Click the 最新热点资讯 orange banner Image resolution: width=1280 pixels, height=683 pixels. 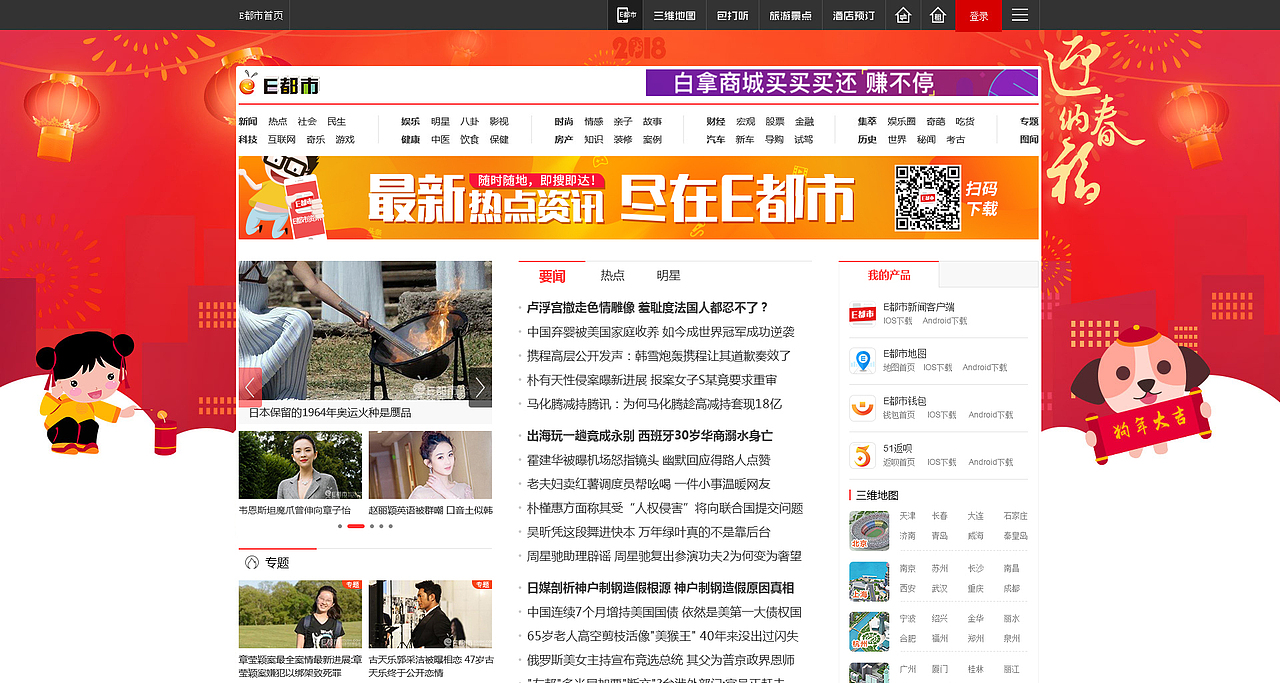point(639,198)
